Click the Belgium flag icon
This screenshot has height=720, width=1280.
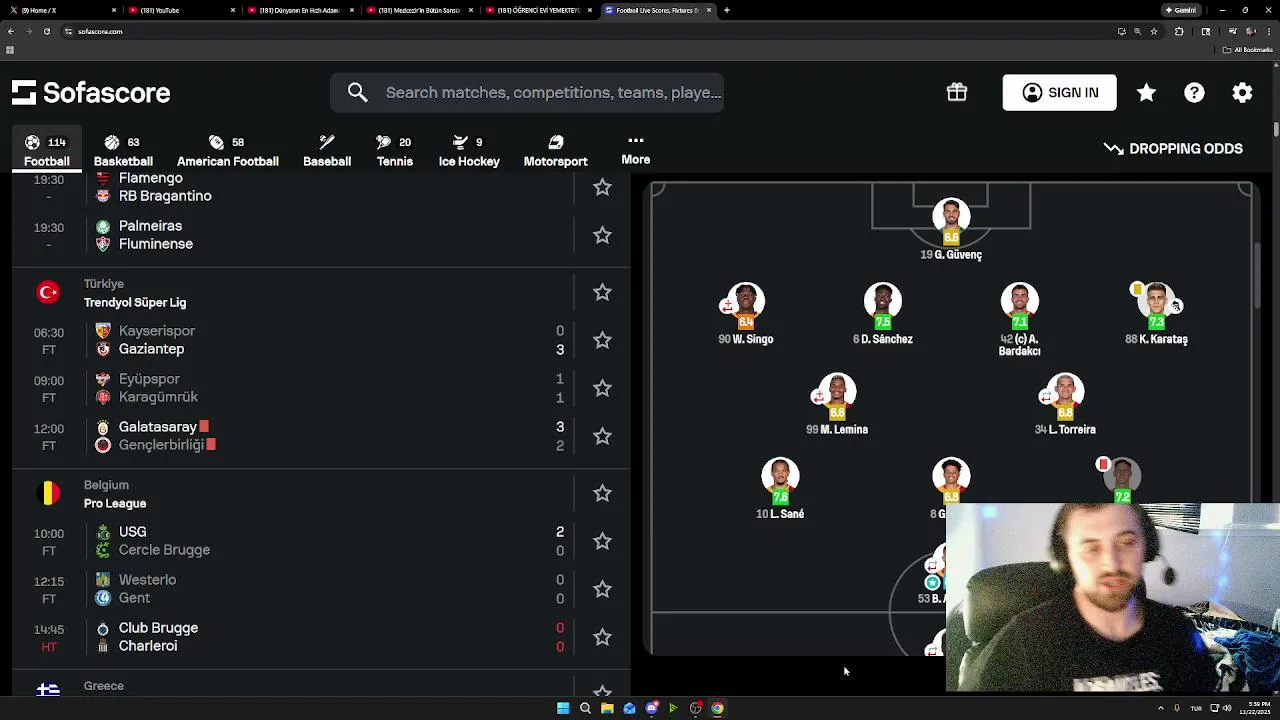coord(48,493)
